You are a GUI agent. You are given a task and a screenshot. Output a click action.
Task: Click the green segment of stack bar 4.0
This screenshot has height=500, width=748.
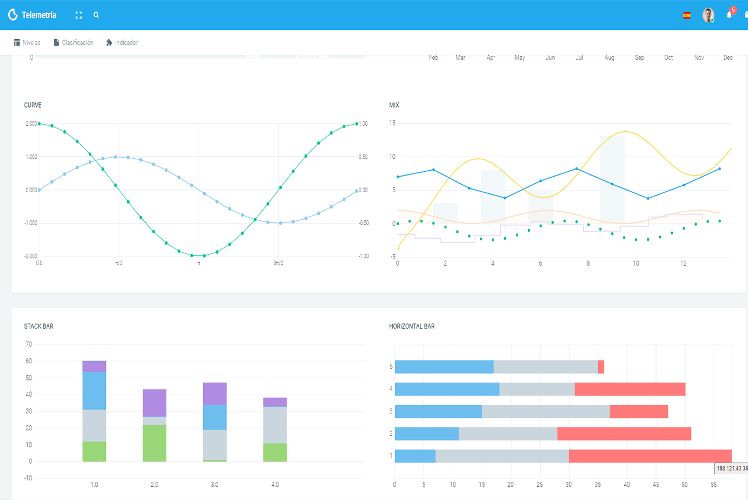pyautogui.click(x=275, y=452)
